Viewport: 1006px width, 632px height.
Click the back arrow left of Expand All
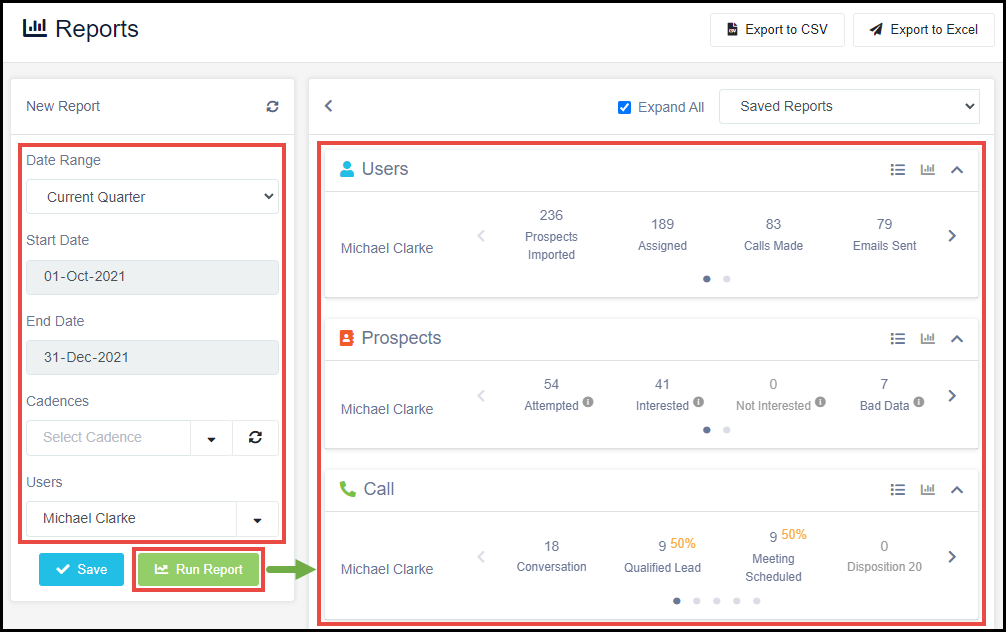(328, 106)
